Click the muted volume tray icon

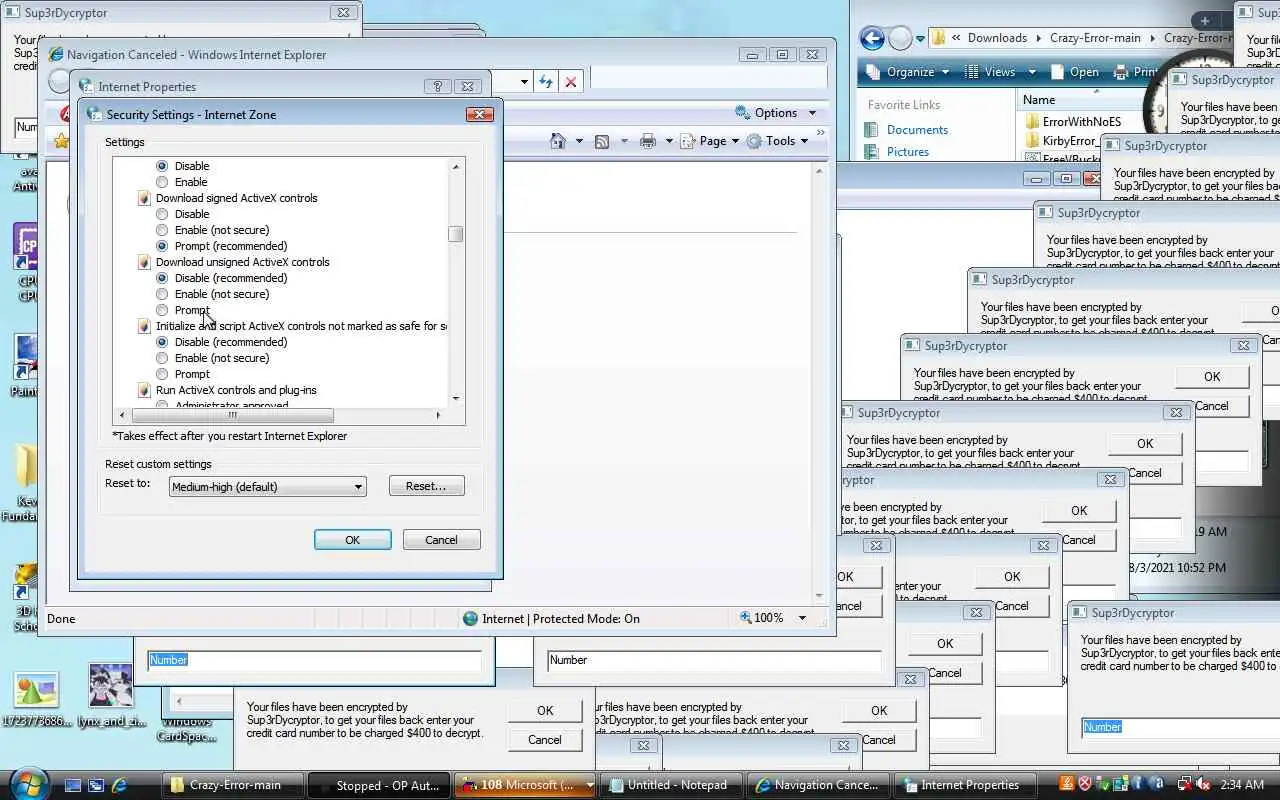(x=1203, y=785)
